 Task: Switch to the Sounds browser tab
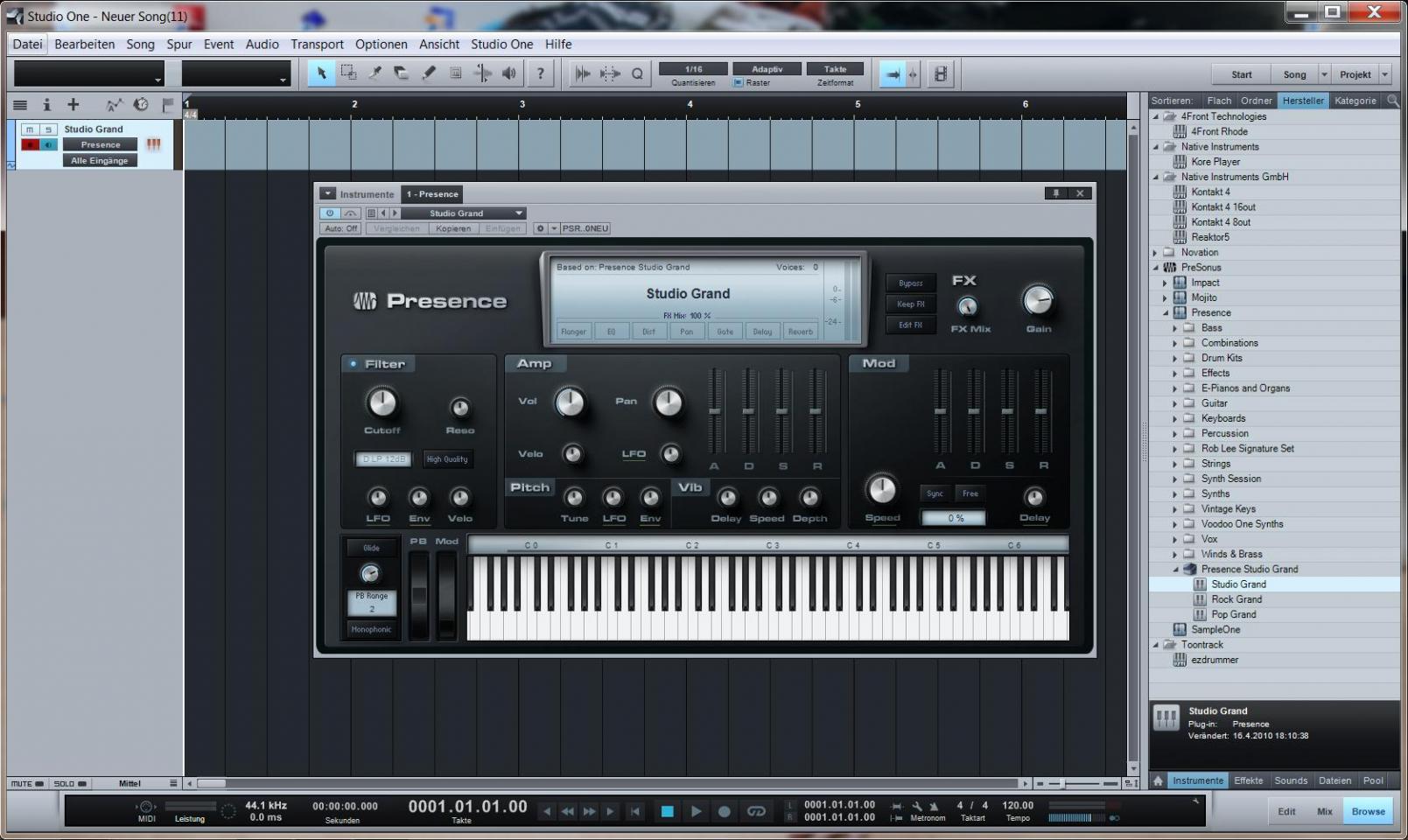point(1291,780)
